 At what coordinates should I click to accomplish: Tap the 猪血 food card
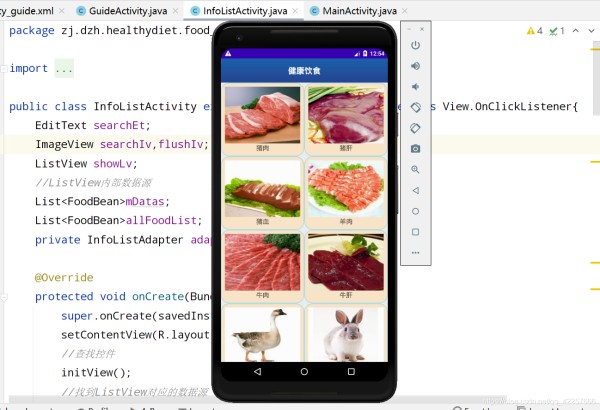coord(262,193)
